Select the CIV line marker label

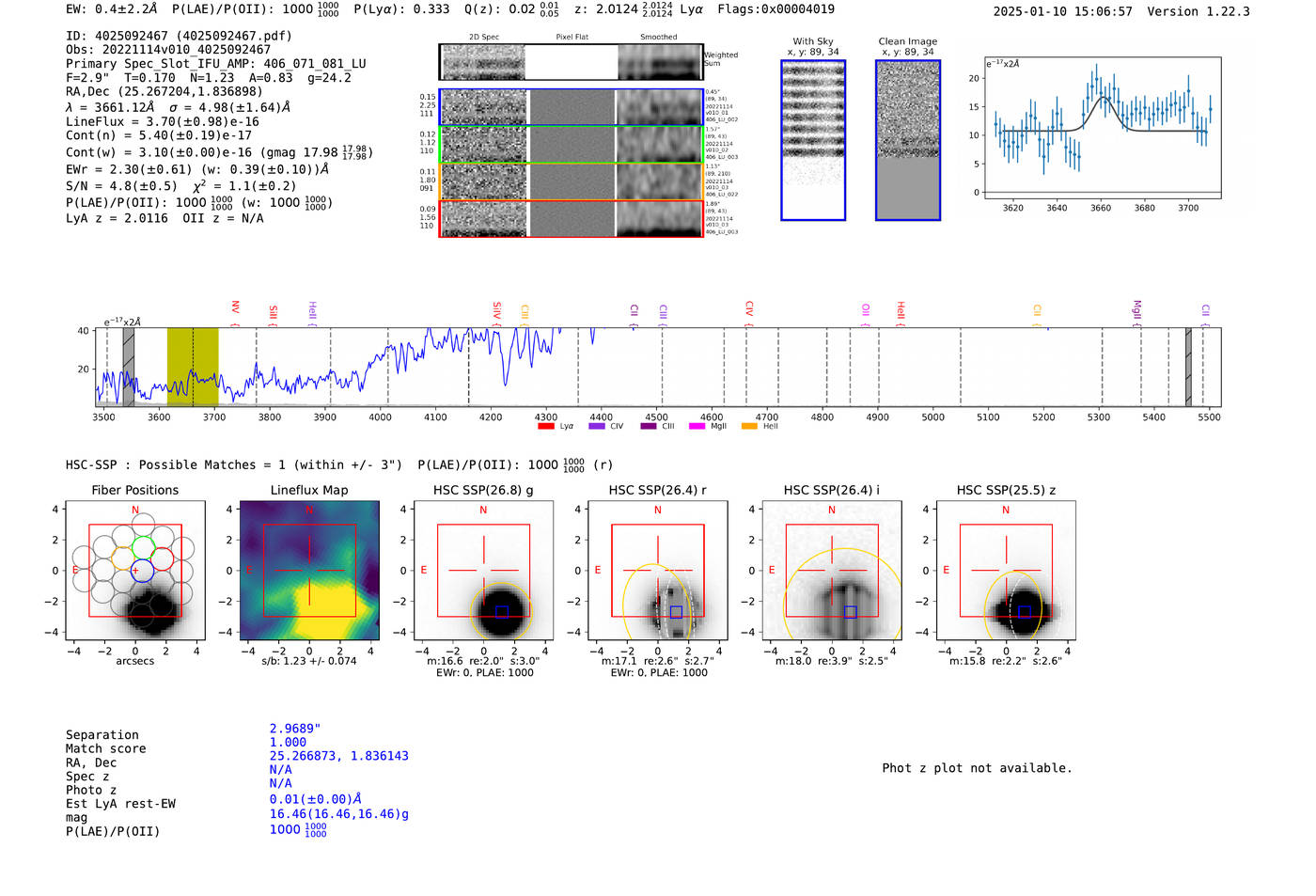point(749,308)
